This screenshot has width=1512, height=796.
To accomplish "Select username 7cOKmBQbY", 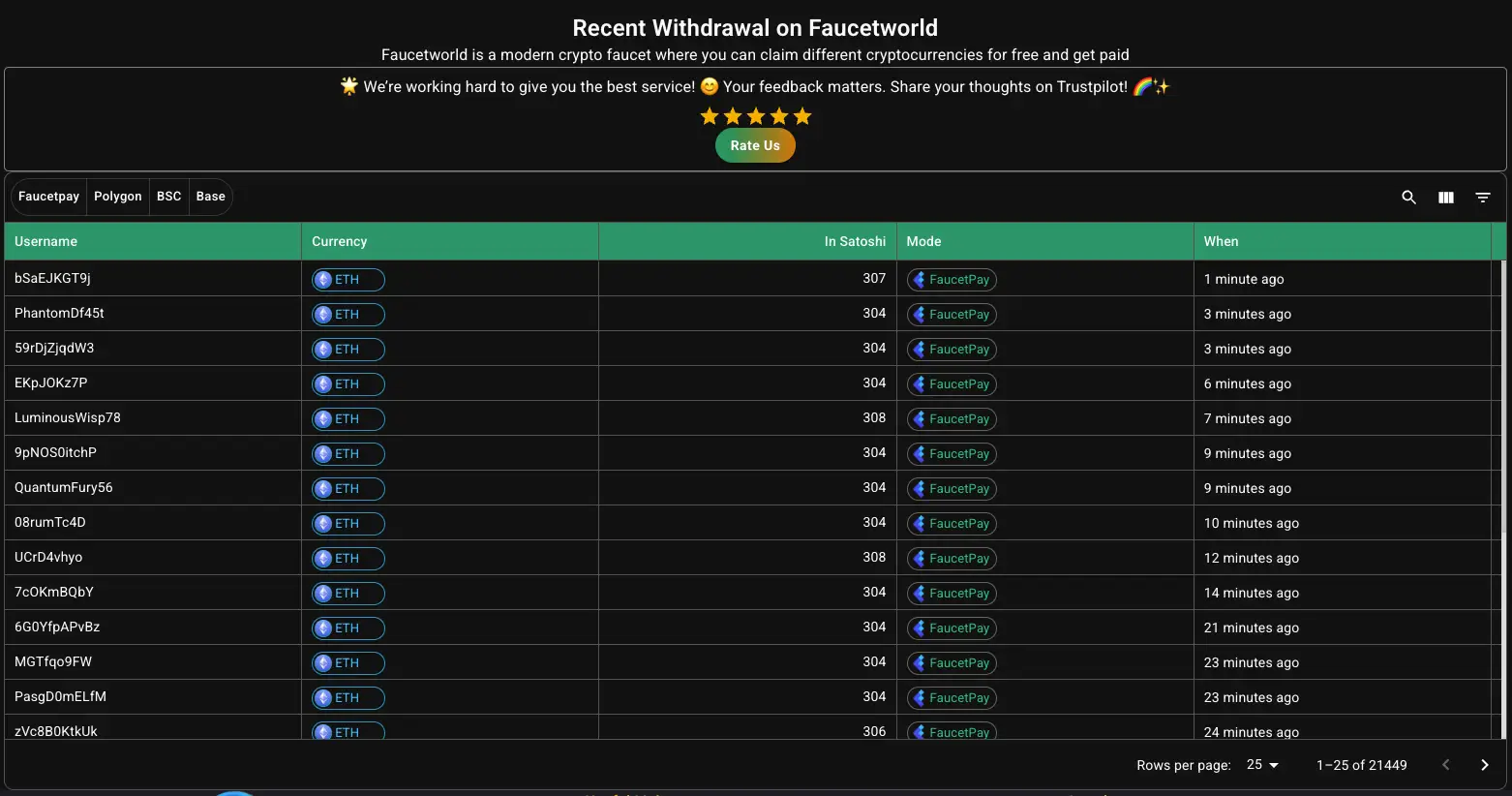I will (x=54, y=592).
